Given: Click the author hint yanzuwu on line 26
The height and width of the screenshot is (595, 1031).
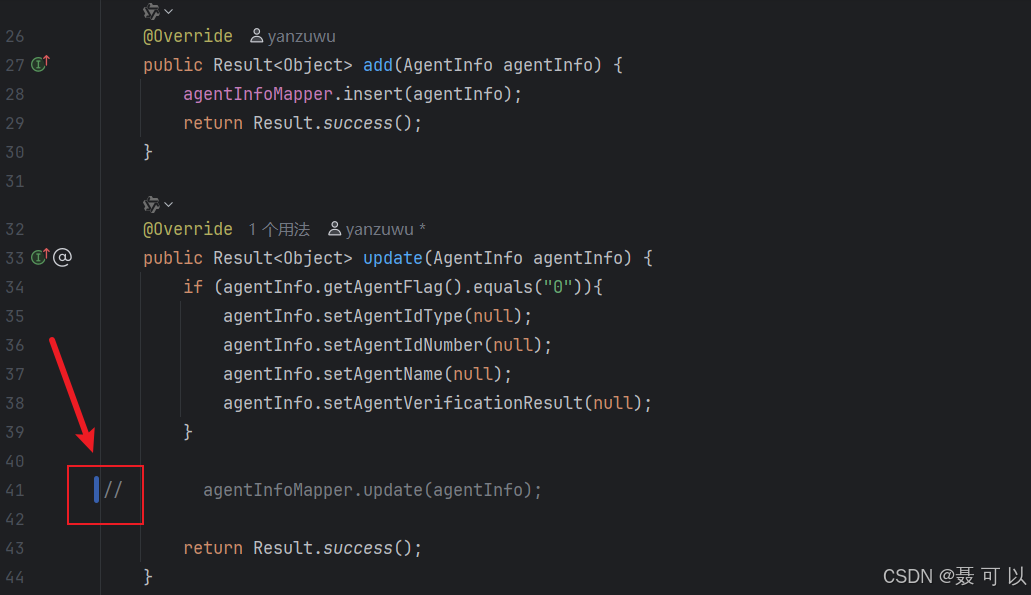Looking at the screenshot, I should point(301,36).
